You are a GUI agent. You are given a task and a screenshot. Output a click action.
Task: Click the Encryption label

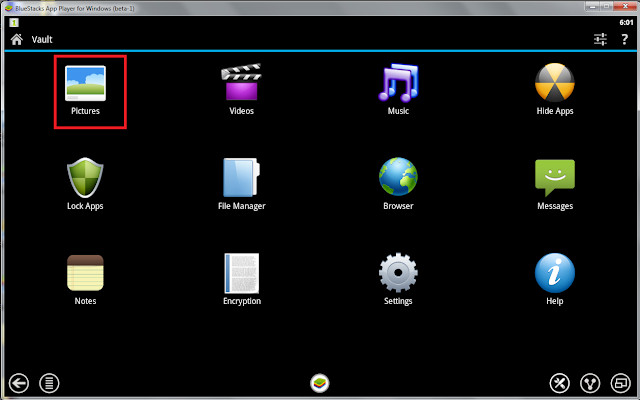[x=242, y=301]
